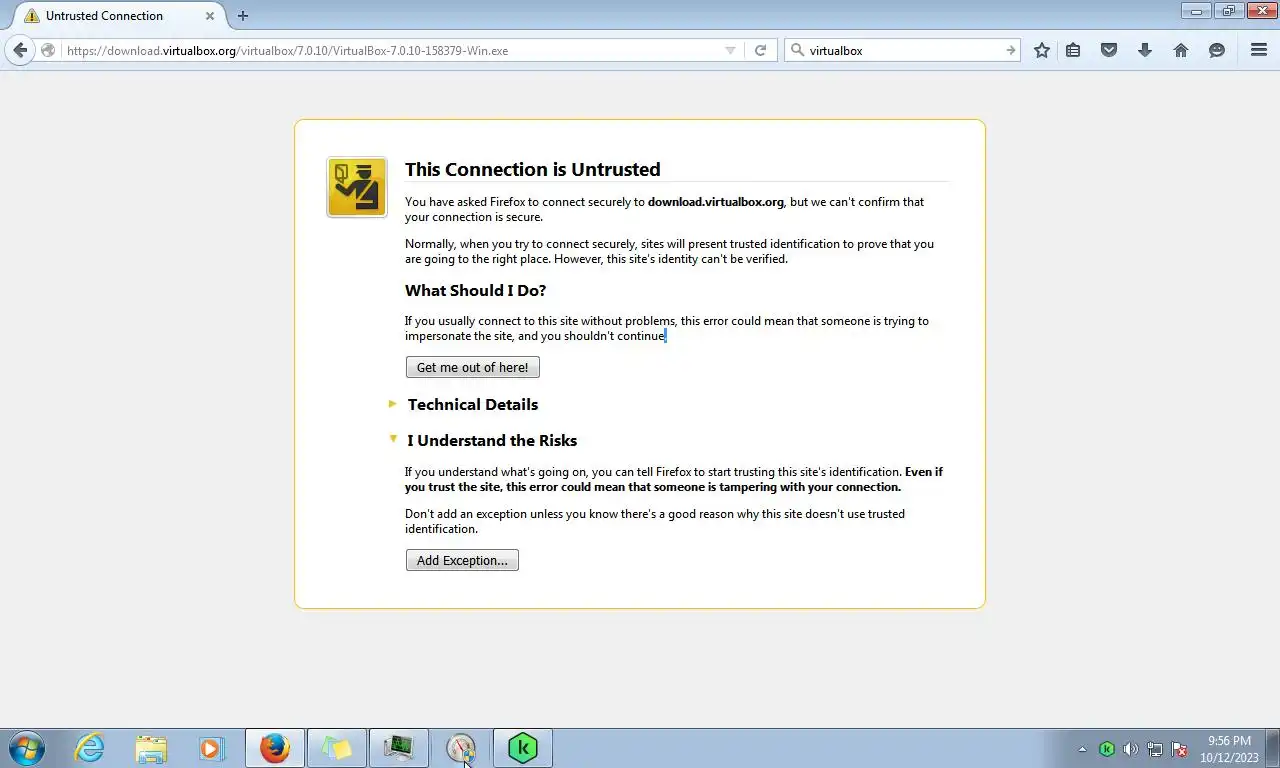Click the What Should I Do? heading
1280x768 pixels.
pyautogui.click(x=476, y=290)
